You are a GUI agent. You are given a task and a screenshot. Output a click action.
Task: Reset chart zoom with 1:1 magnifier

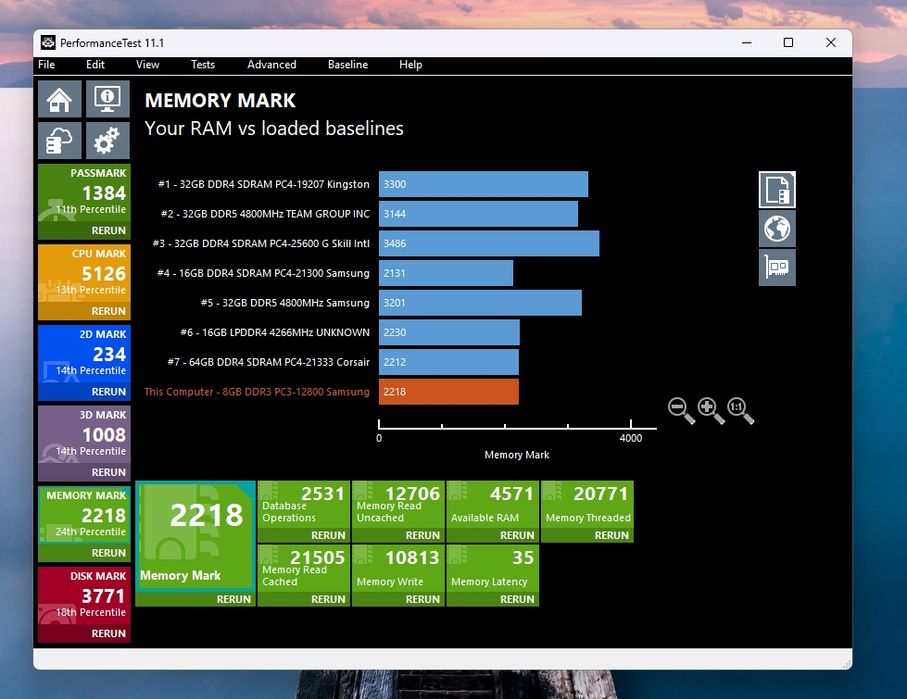(740, 410)
